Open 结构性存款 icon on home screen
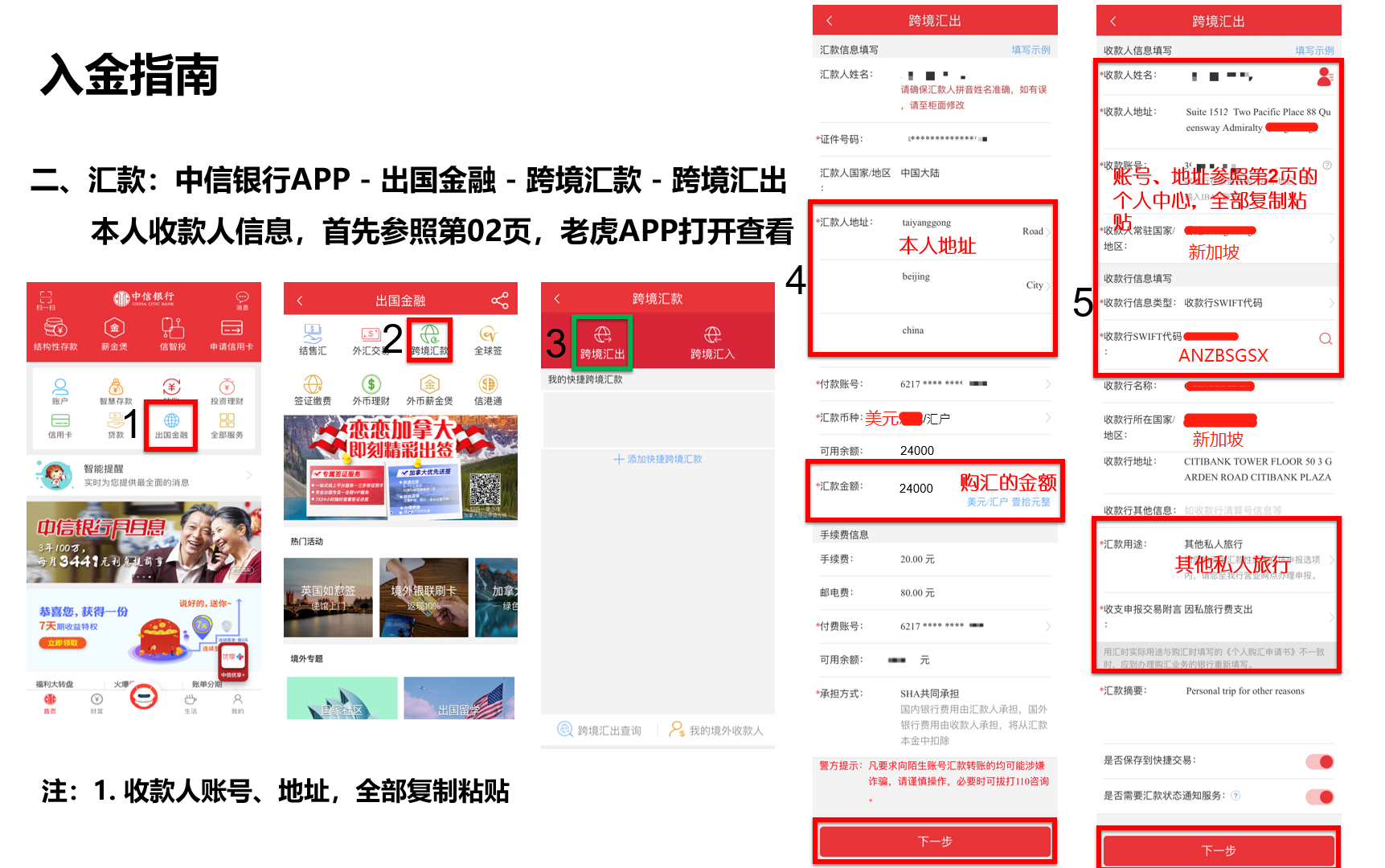 [55, 334]
